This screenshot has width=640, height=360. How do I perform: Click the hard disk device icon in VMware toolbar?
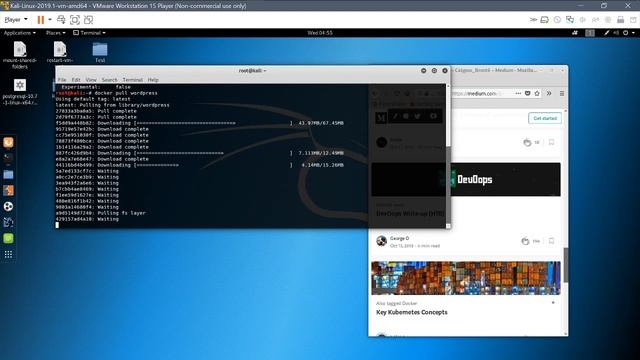[544, 20]
